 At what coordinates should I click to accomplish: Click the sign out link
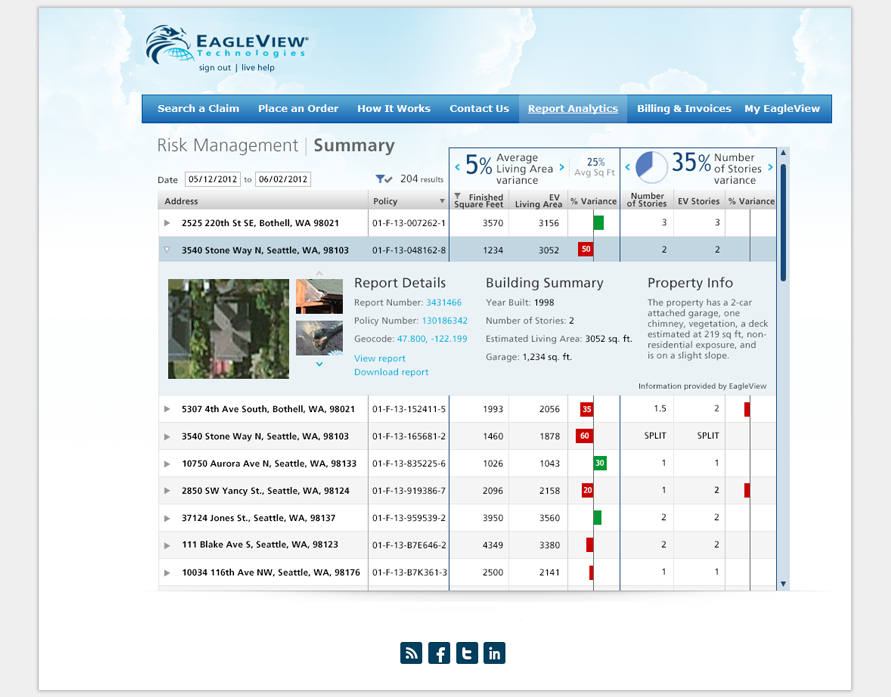point(215,68)
